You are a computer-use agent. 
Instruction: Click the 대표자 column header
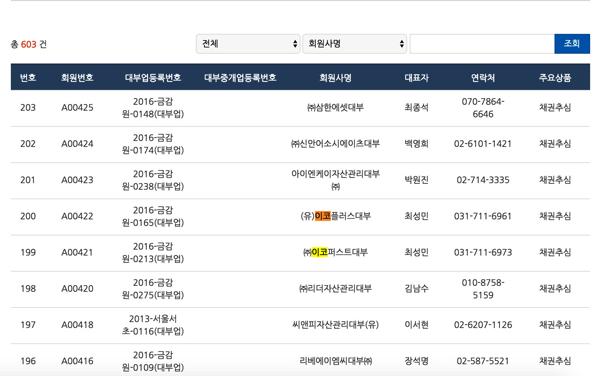click(416, 78)
